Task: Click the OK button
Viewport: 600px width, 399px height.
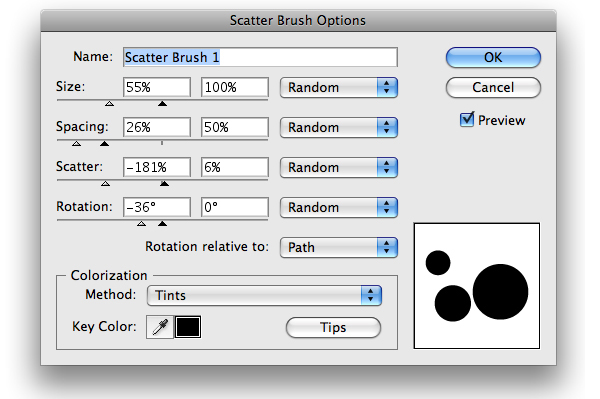Action: point(493,57)
